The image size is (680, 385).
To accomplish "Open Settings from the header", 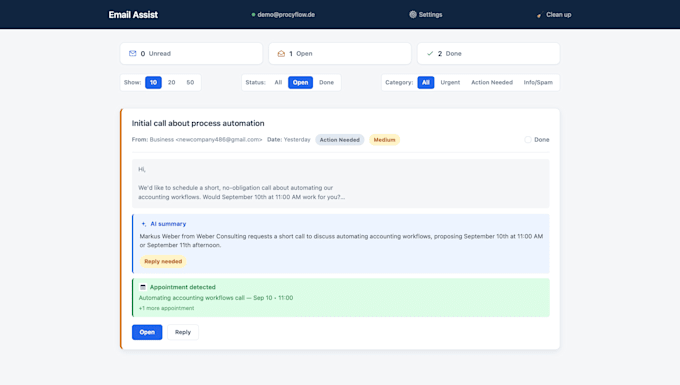I will pos(425,15).
